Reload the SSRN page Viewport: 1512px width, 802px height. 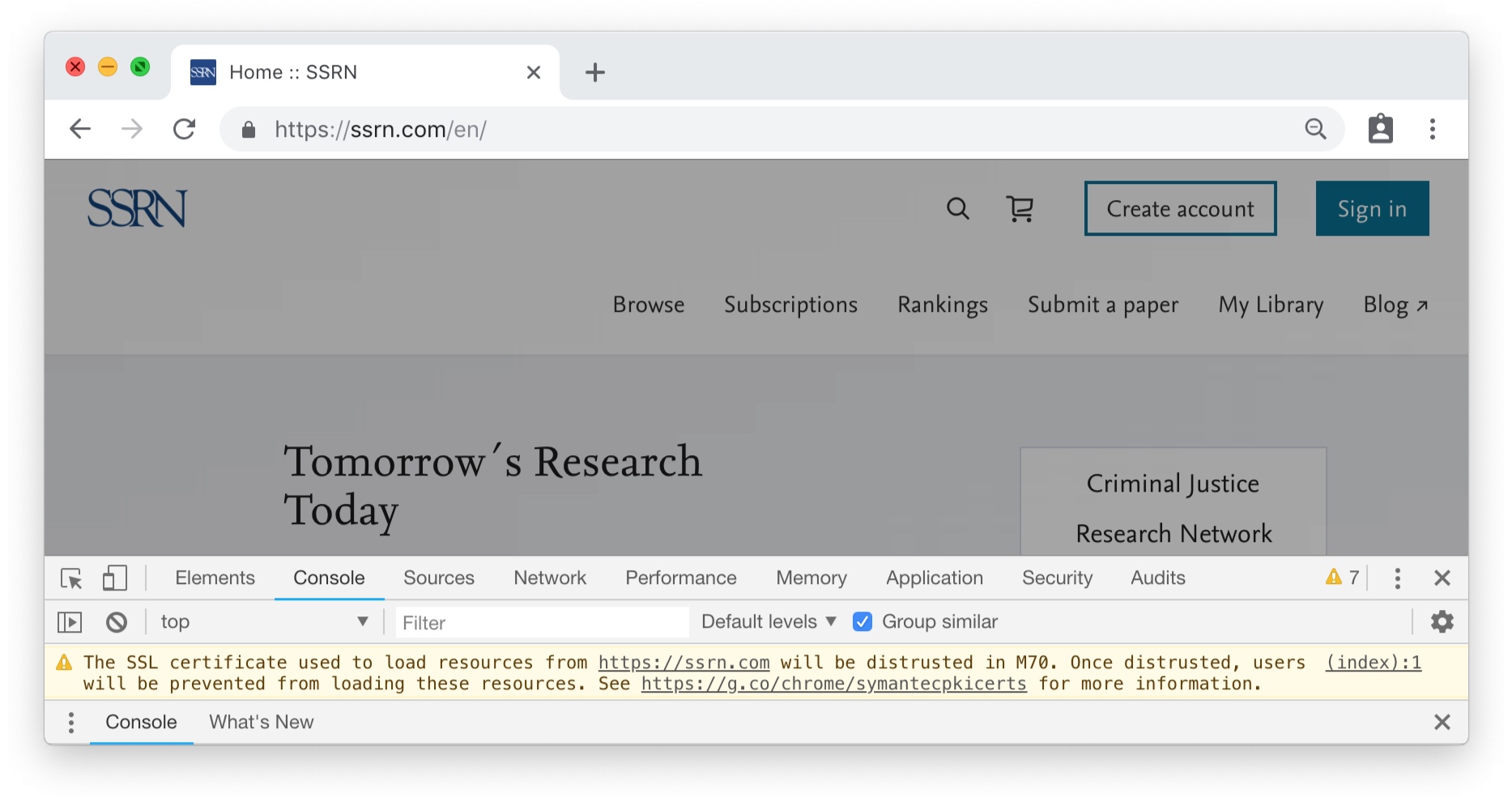pyautogui.click(x=185, y=129)
